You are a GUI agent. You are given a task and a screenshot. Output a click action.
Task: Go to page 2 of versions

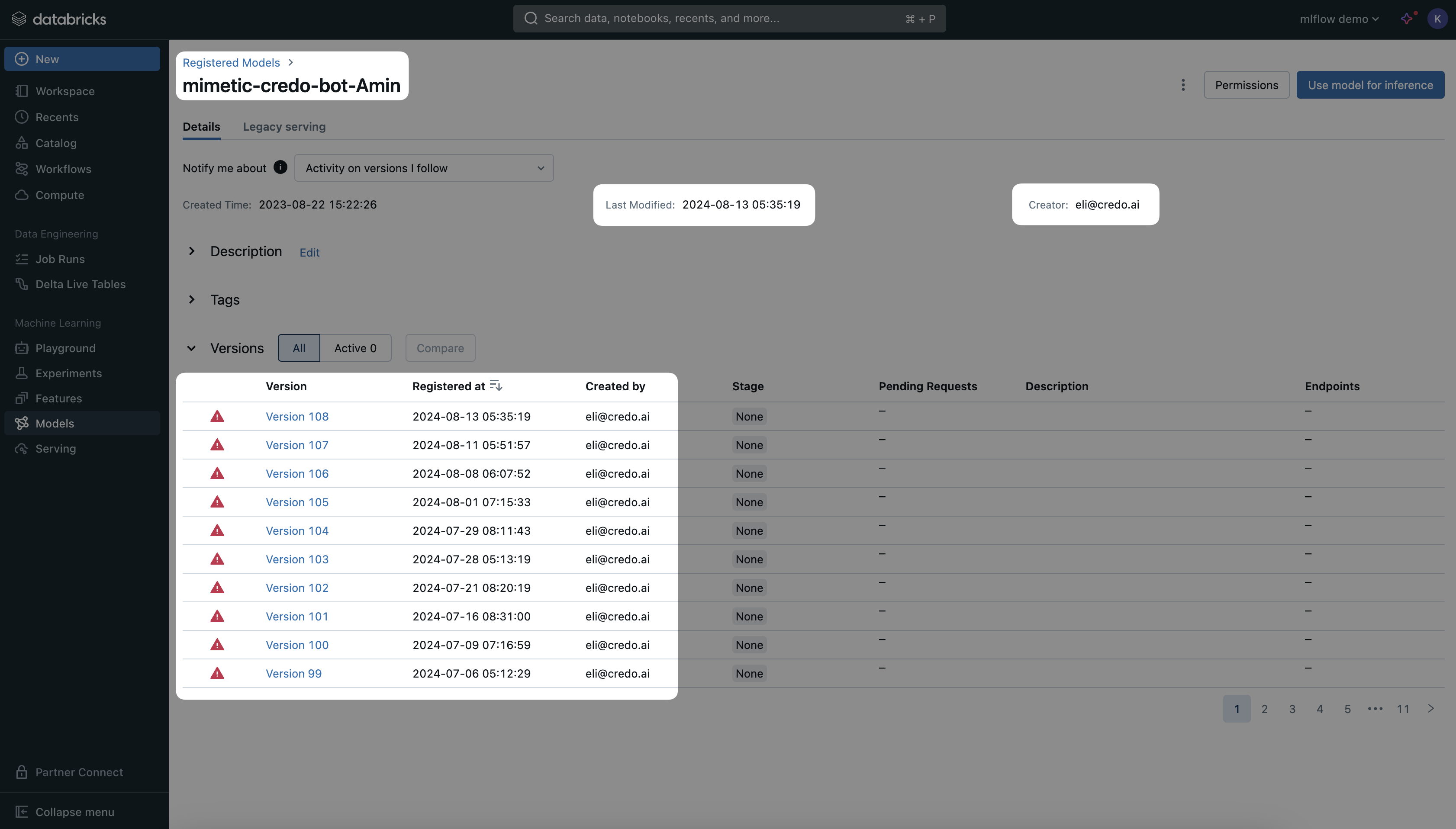pos(1265,709)
